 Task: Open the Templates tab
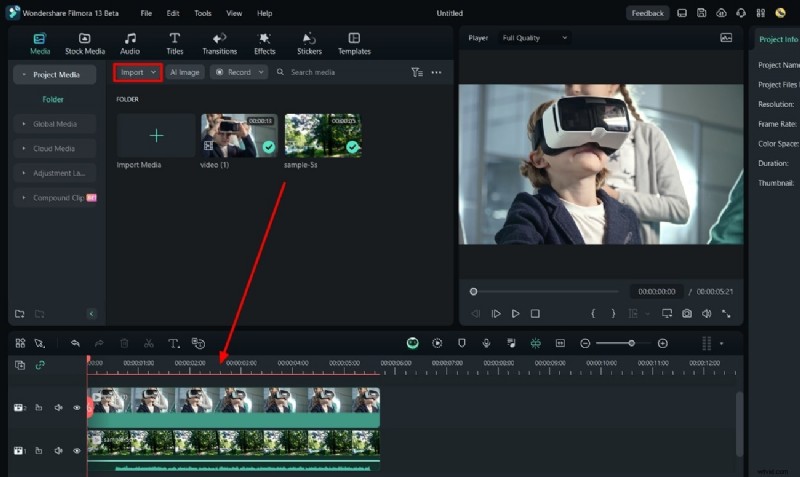[354, 44]
